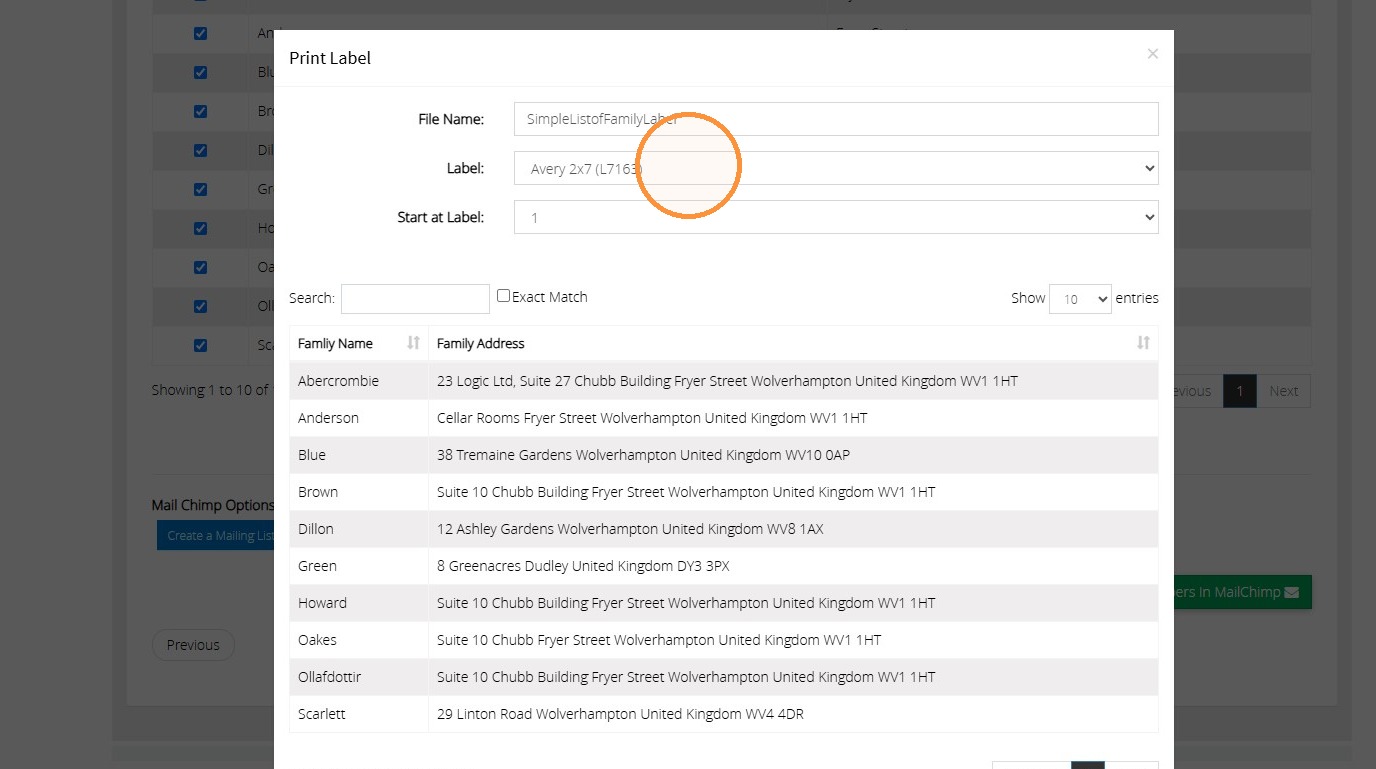Viewport: 1376px width, 769px height.
Task: Sort by Family Name column icon
Action: (413, 343)
